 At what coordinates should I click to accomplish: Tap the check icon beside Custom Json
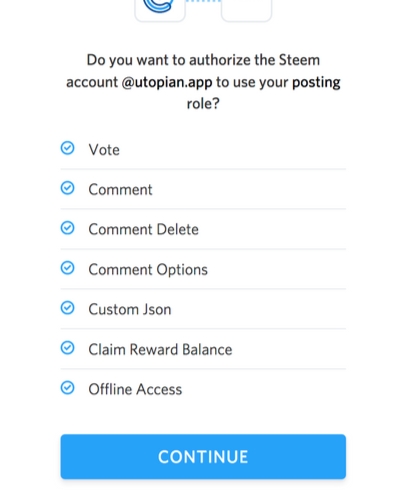[x=67, y=308]
